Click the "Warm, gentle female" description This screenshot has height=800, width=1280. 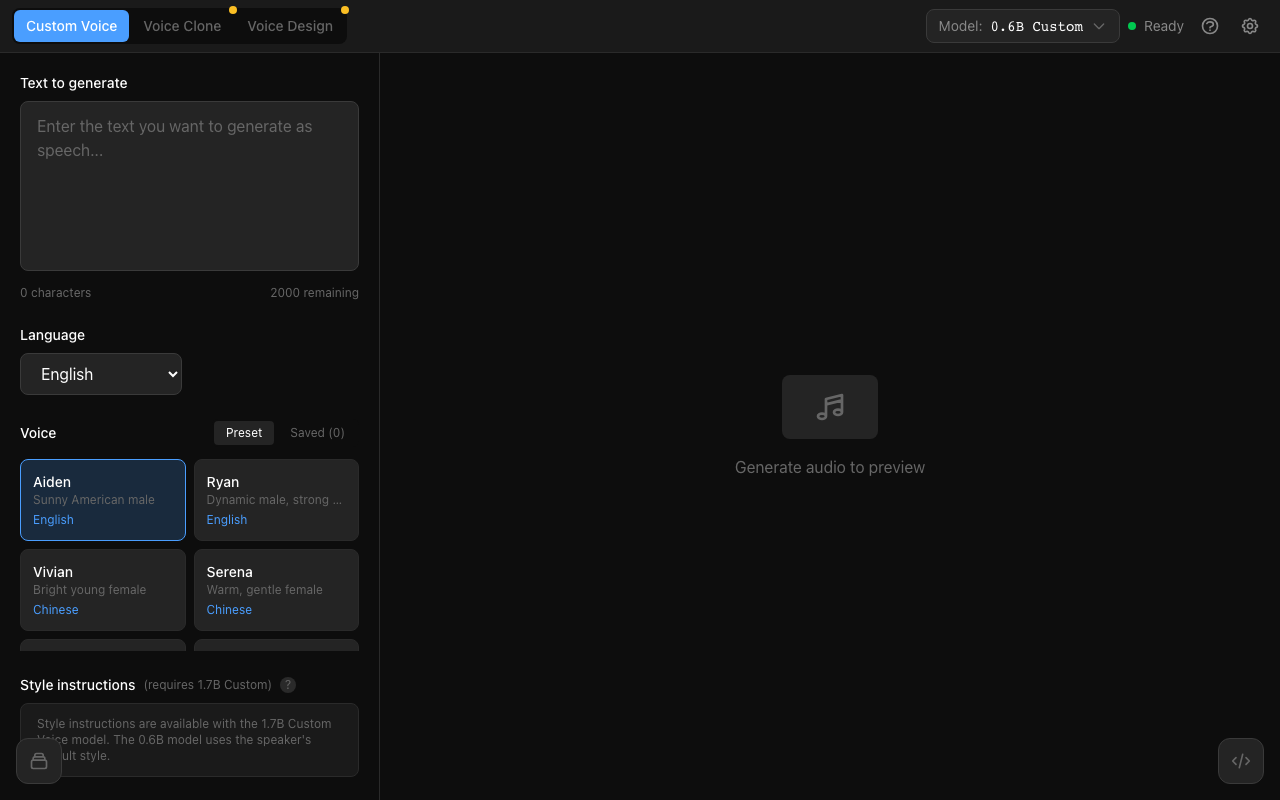(265, 590)
